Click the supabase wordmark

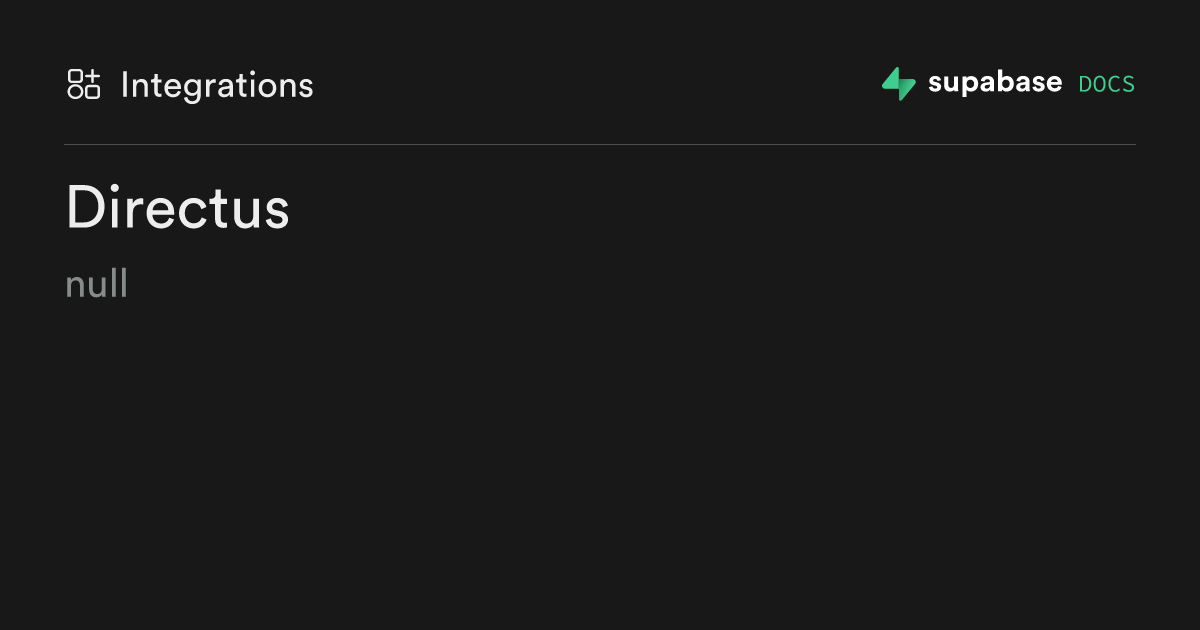coord(995,83)
